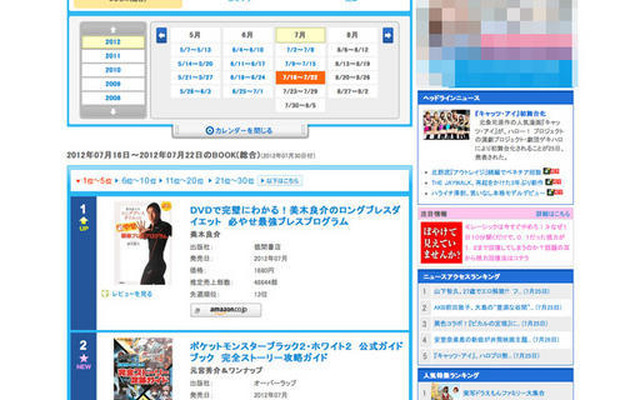640x400 pixels.
Task: Close the calendar with カレンダーを閉じる
Action: tap(240, 131)
